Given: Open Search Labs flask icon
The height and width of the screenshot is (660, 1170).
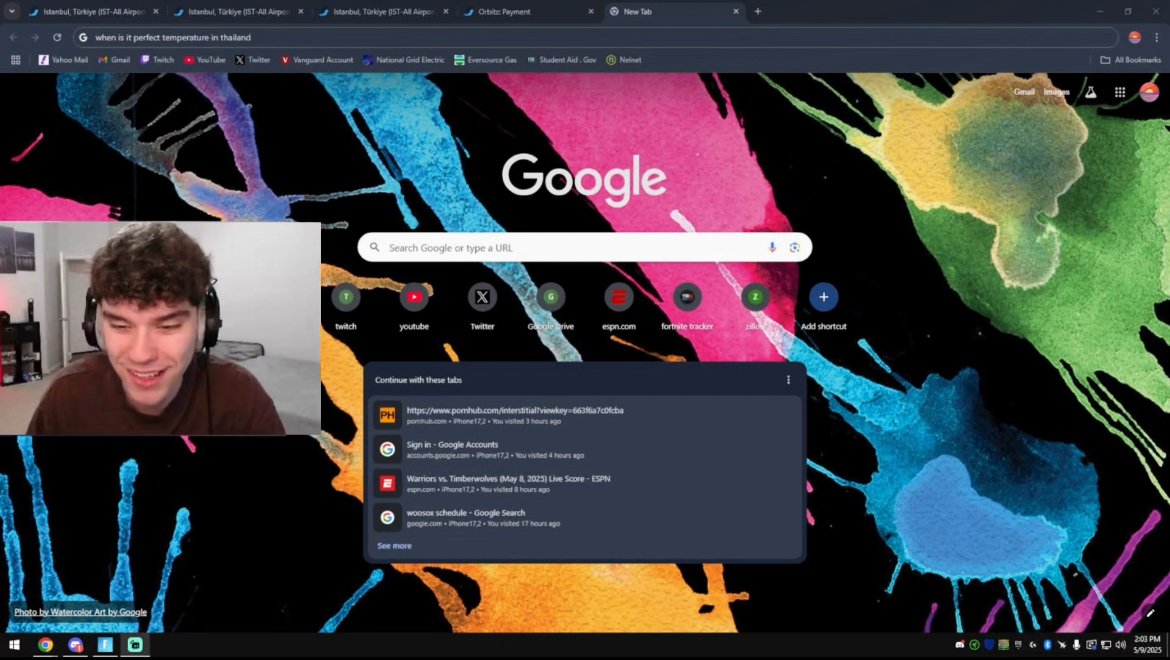Looking at the screenshot, I should pos(1090,92).
